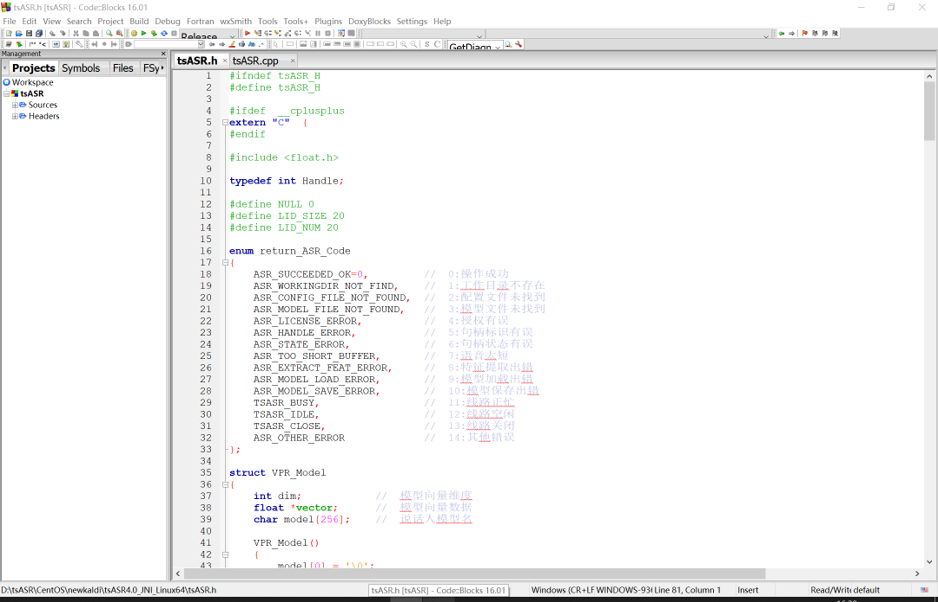Expand the Headers folder in project tree
938x602 pixels.
15,117
